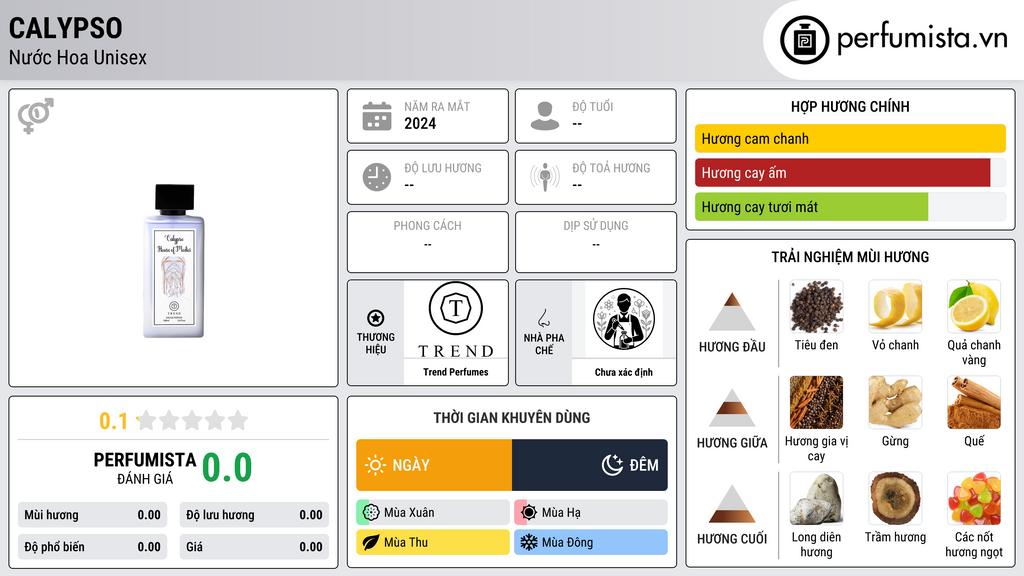Click the clock icon beside Độ lưu hương

(x=377, y=177)
